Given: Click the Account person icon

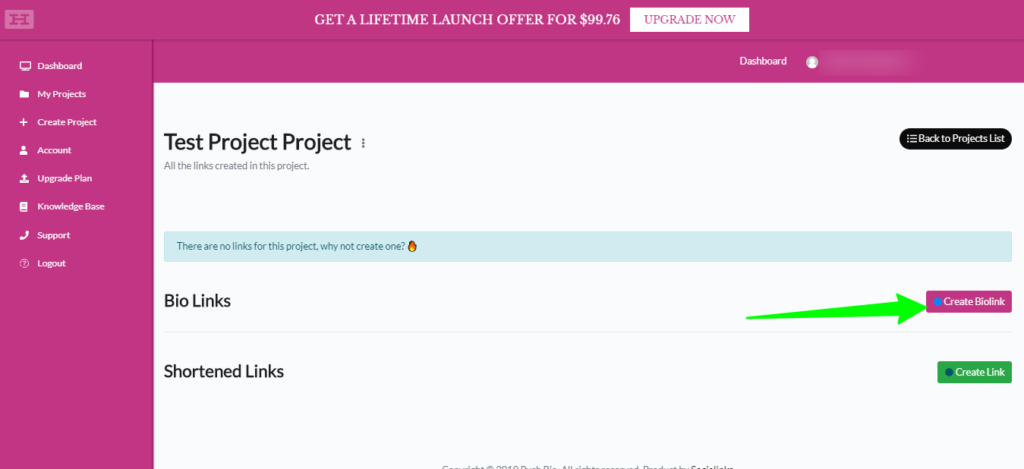Looking at the screenshot, I should click(24, 150).
